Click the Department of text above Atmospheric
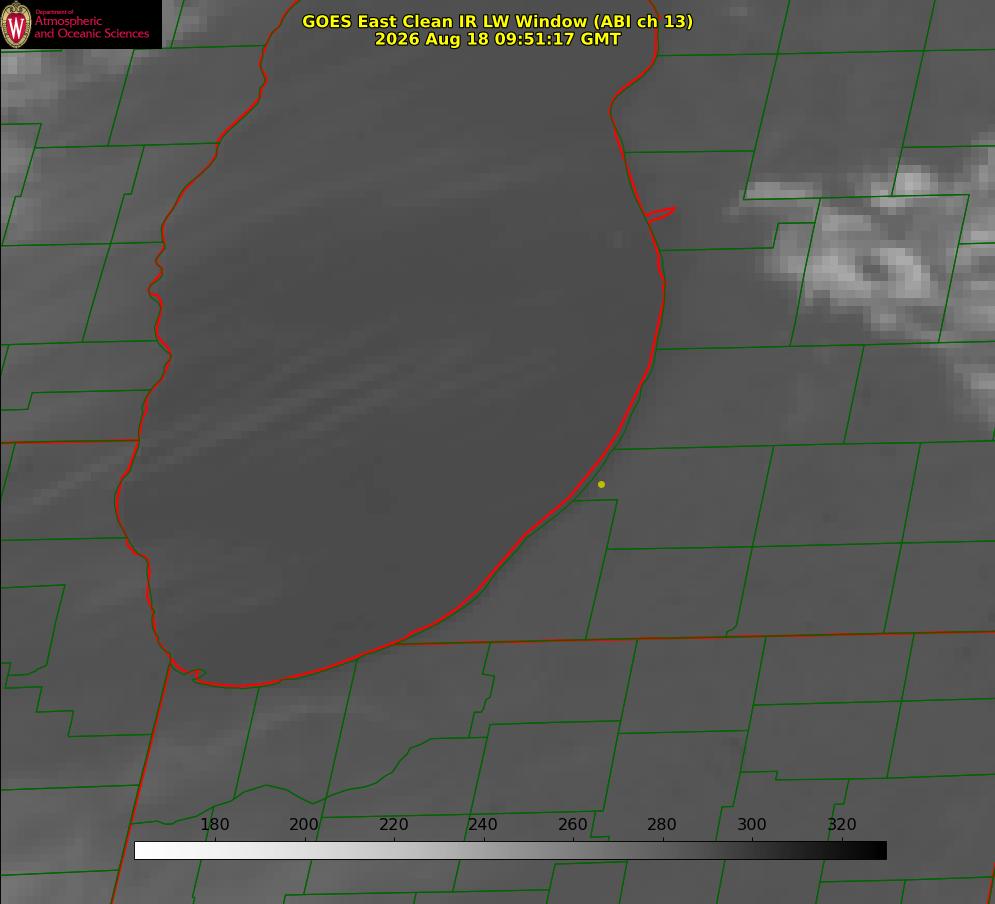The width and height of the screenshot is (995, 904). 54,12
